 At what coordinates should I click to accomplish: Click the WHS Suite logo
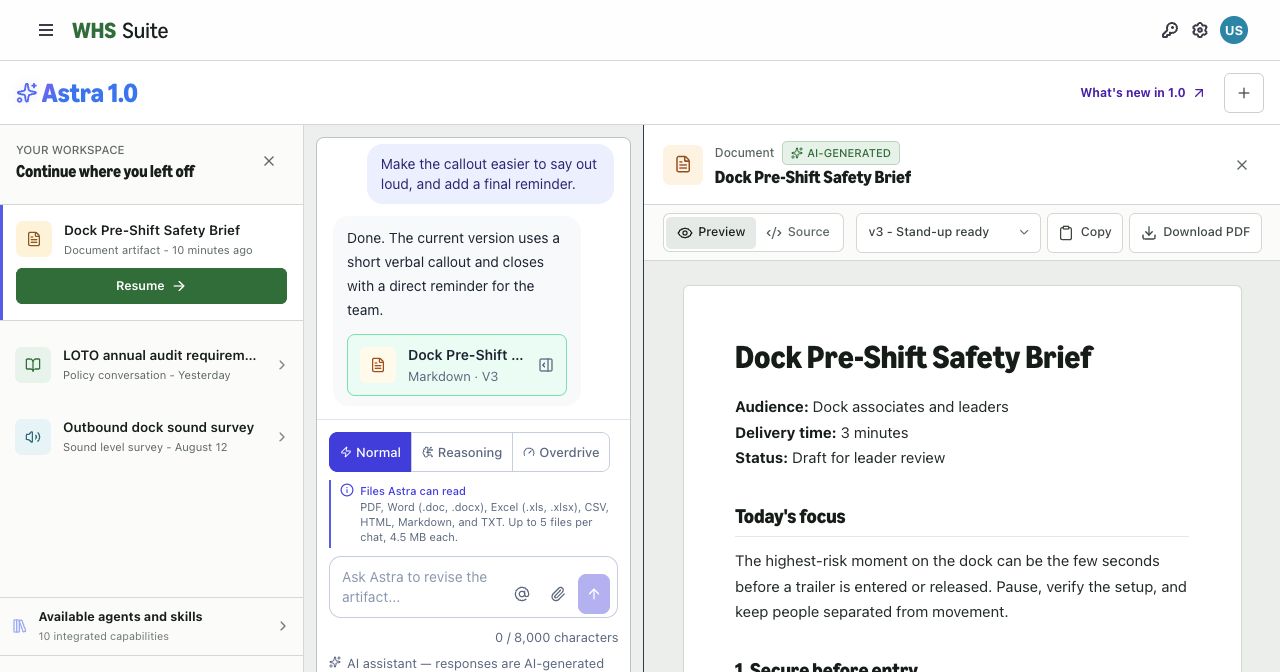coord(120,31)
